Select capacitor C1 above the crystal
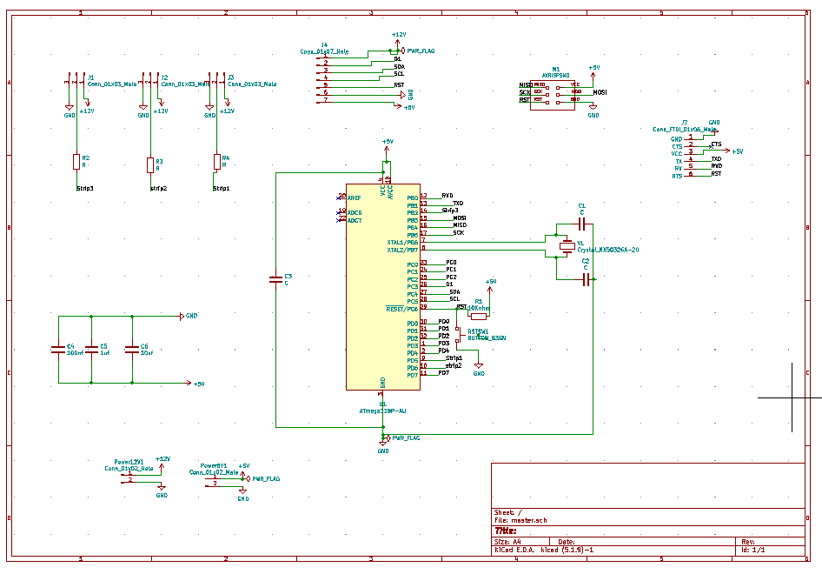The width and height of the screenshot is (822, 568). [582, 224]
